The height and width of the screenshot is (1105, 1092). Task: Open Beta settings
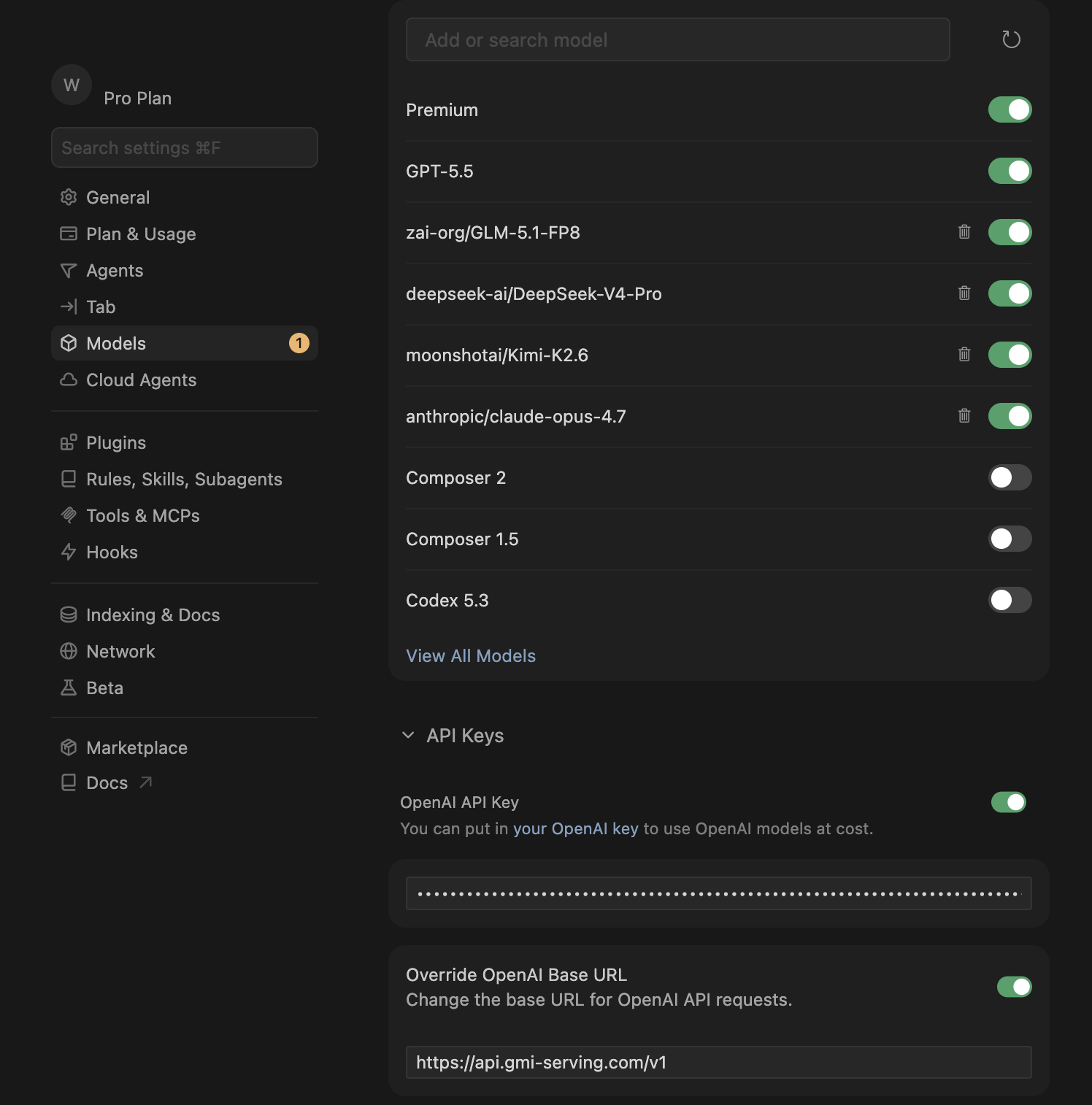(x=185, y=688)
